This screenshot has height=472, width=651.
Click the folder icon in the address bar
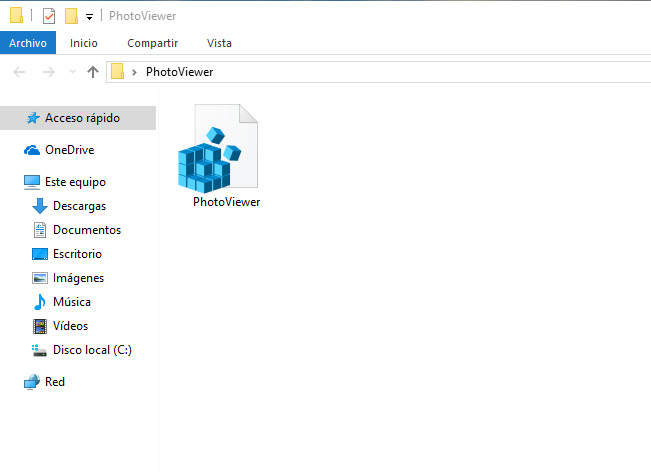[117, 71]
